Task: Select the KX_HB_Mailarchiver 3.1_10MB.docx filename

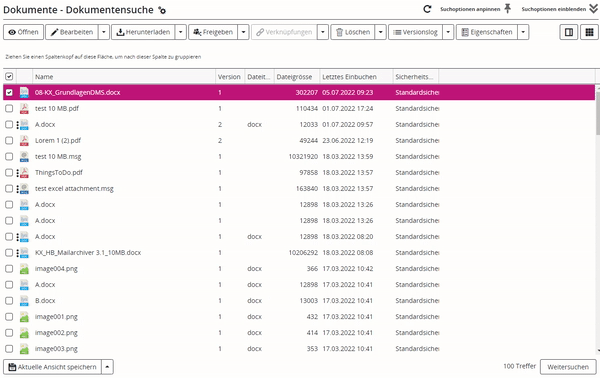Action: [88, 253]
